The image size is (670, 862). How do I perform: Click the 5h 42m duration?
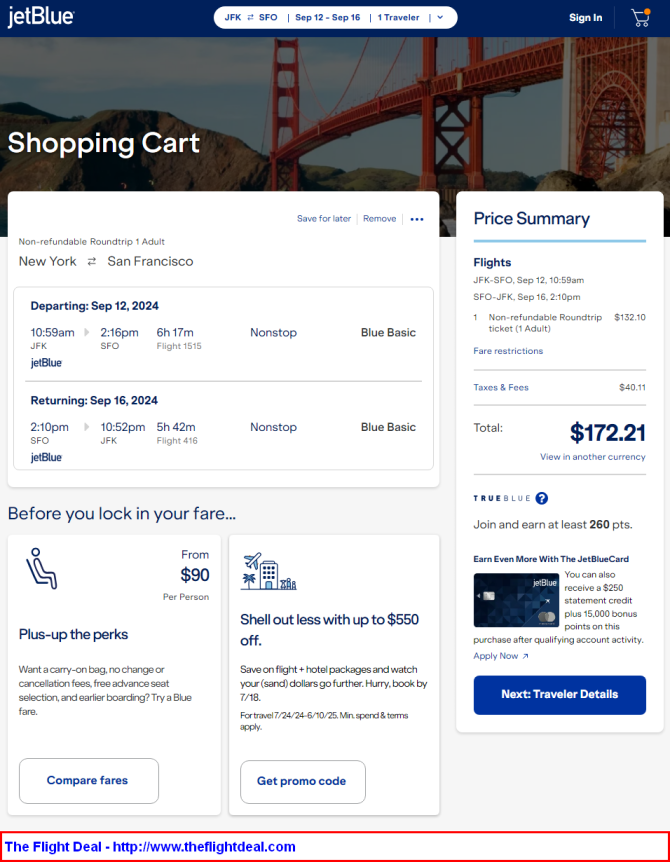(x=176, y=427)
